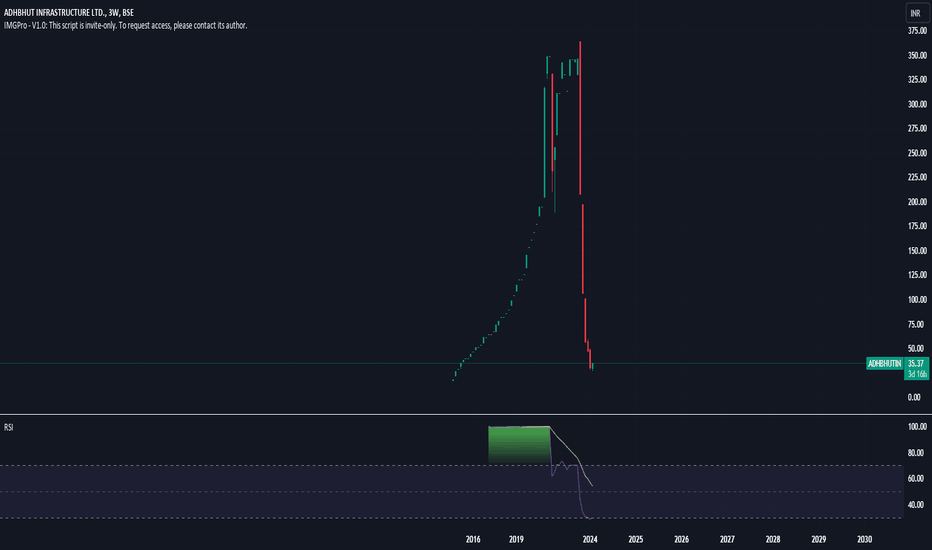Click the 2016 time axis label

(473, 539)
